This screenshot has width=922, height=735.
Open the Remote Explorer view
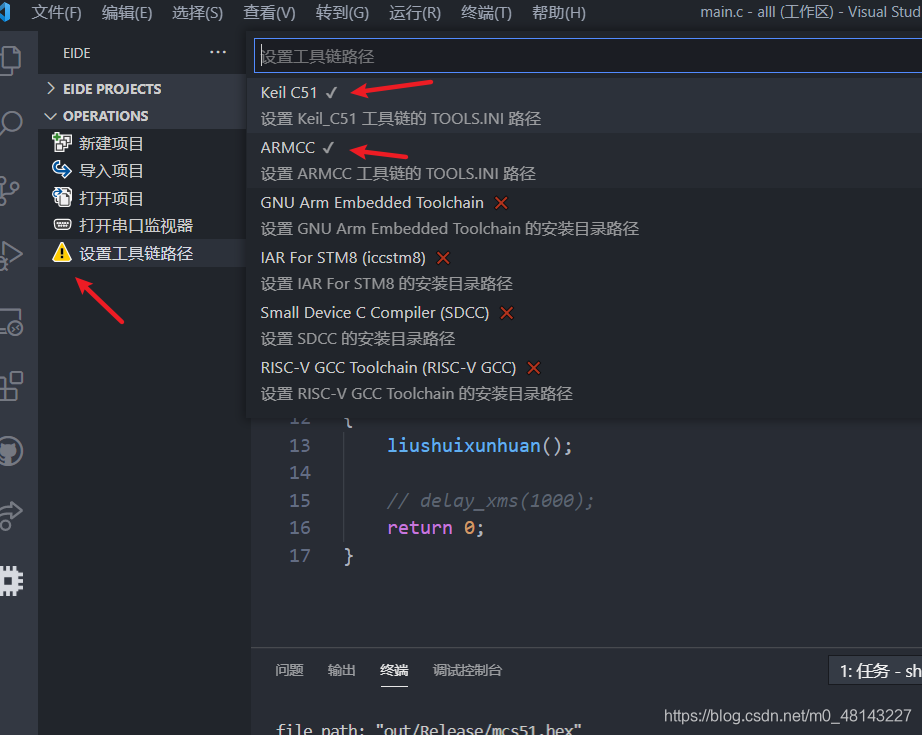pos(10,322)
